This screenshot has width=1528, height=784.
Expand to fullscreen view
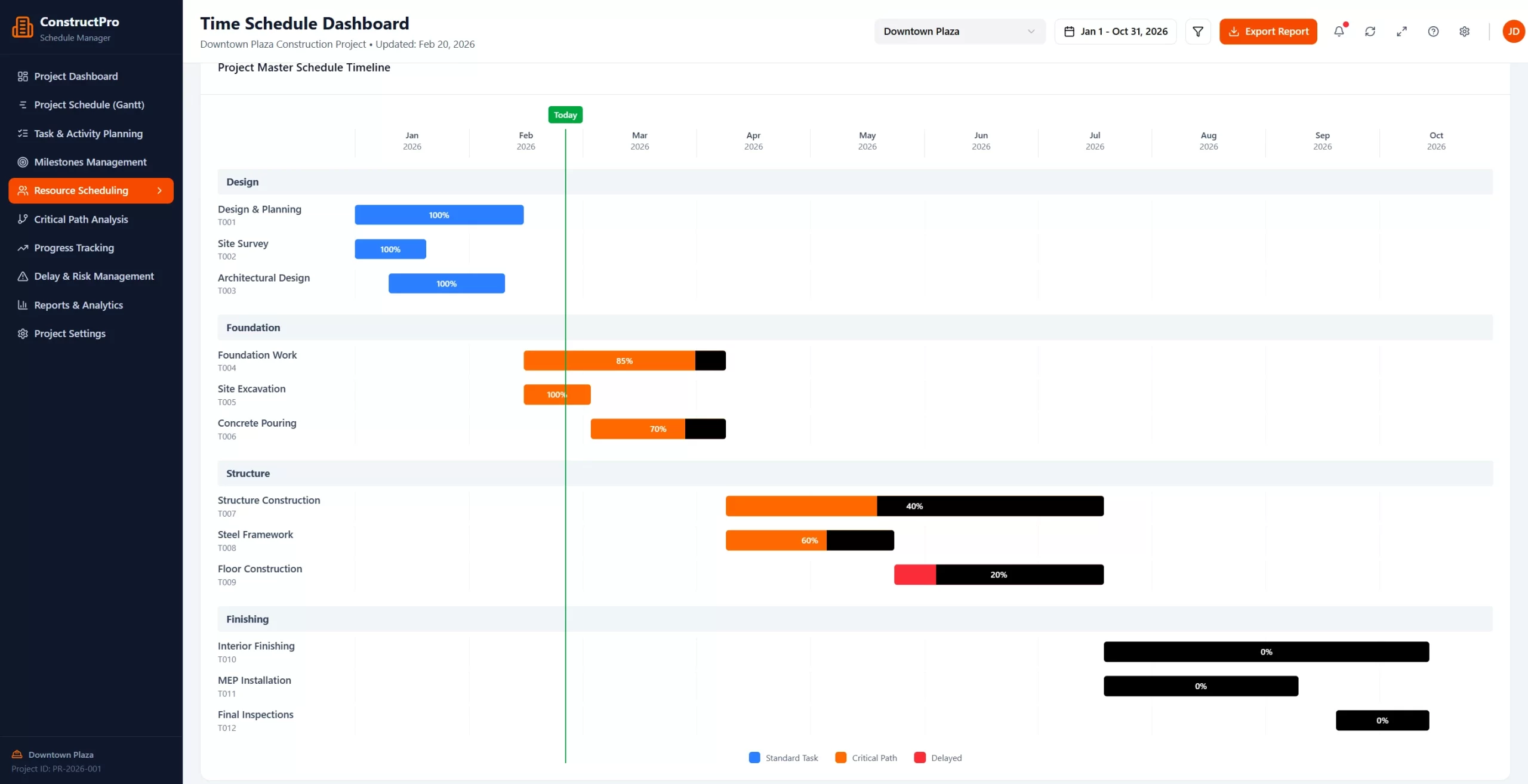1401,31
